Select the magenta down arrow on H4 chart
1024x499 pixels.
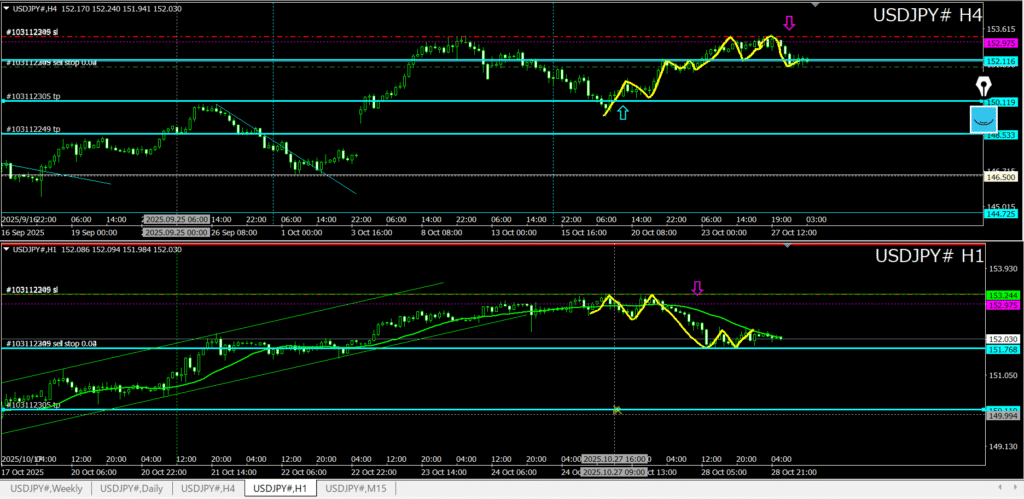(x=789, y=23)
